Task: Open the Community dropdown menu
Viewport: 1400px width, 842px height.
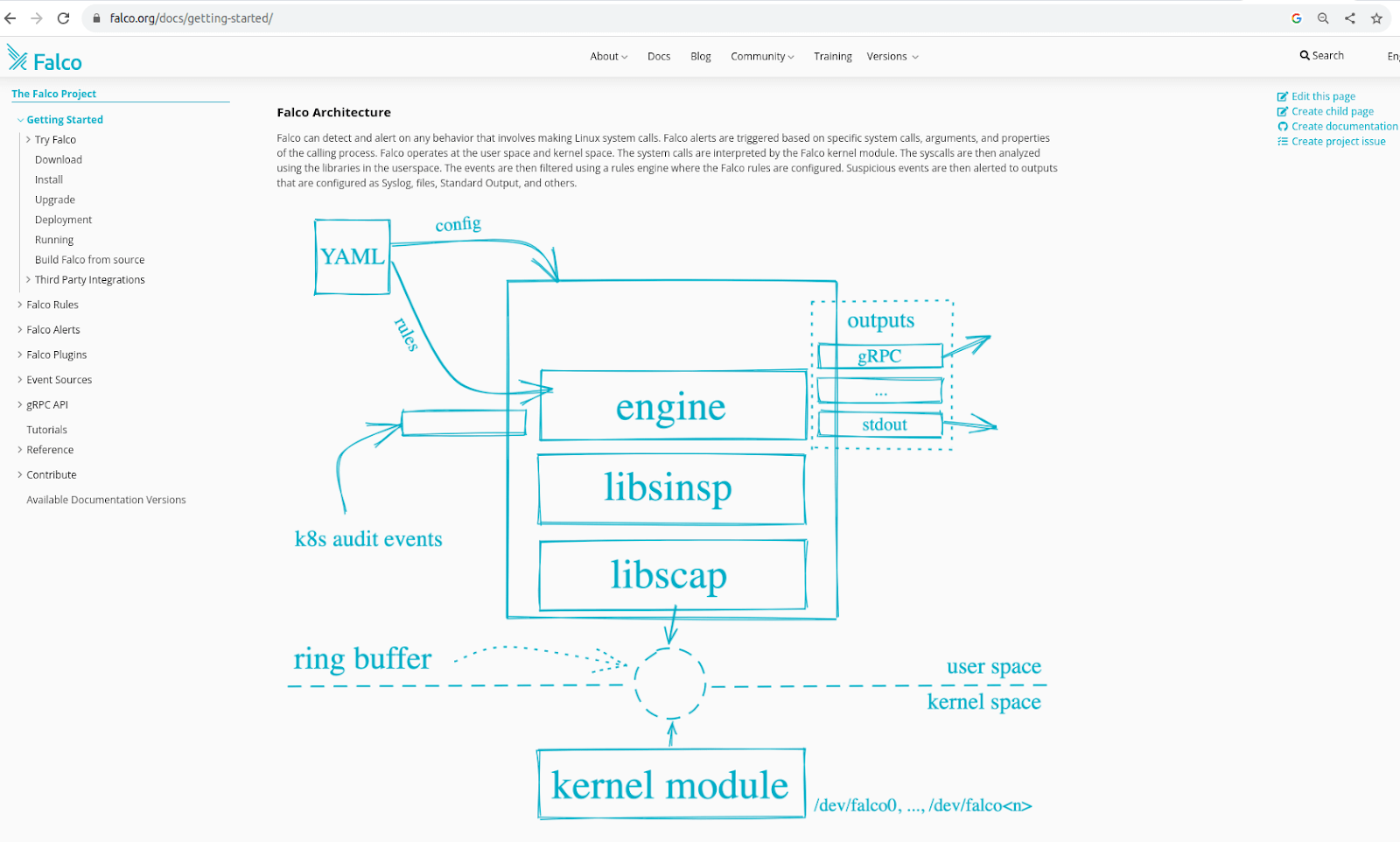Action: [762, 57]
